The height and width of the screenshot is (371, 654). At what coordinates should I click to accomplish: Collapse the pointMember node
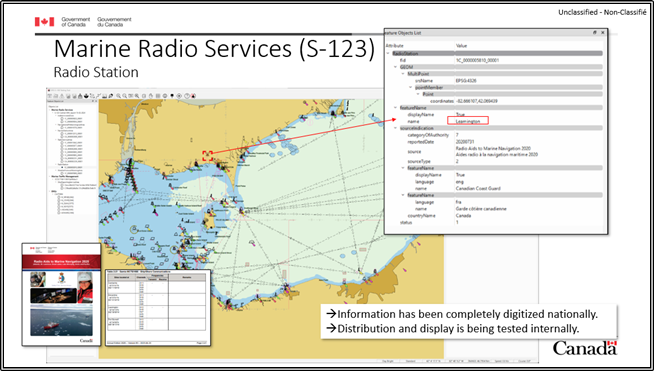point(410,87)
